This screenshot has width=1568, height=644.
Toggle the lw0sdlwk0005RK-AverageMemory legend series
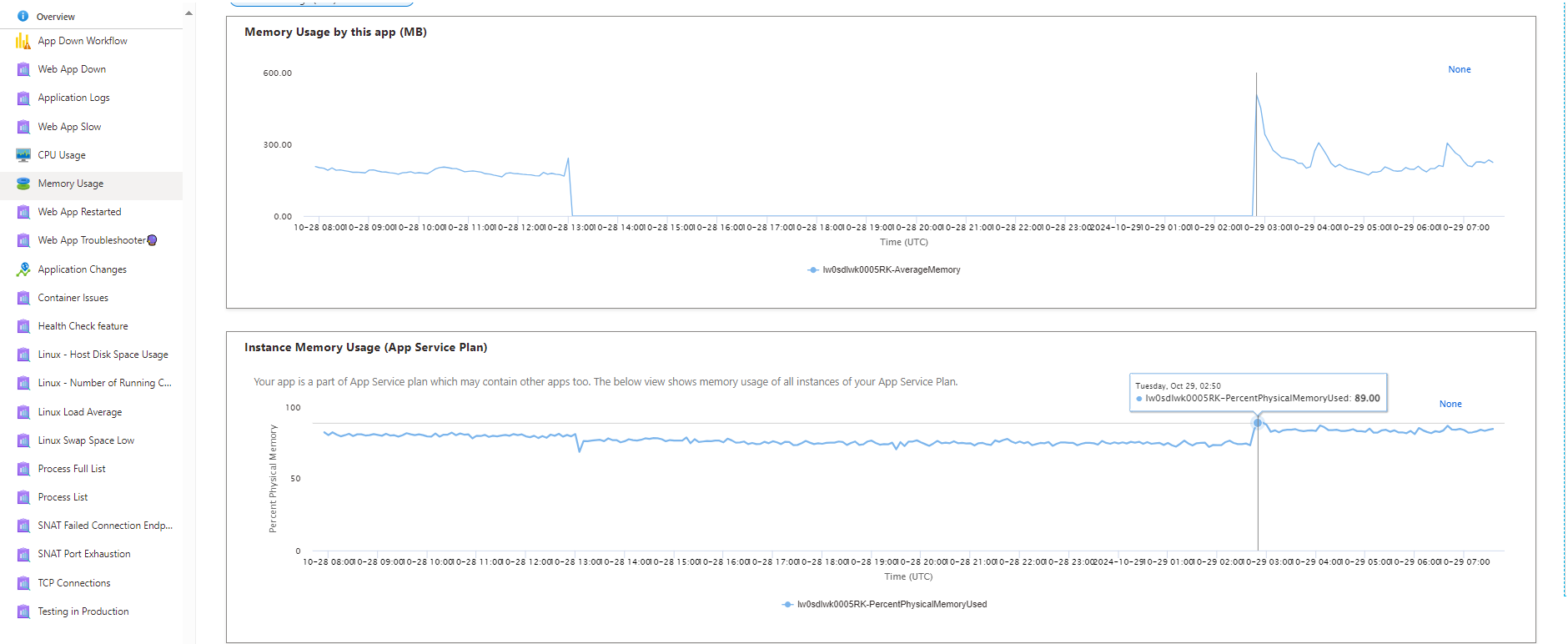(884, 269)
